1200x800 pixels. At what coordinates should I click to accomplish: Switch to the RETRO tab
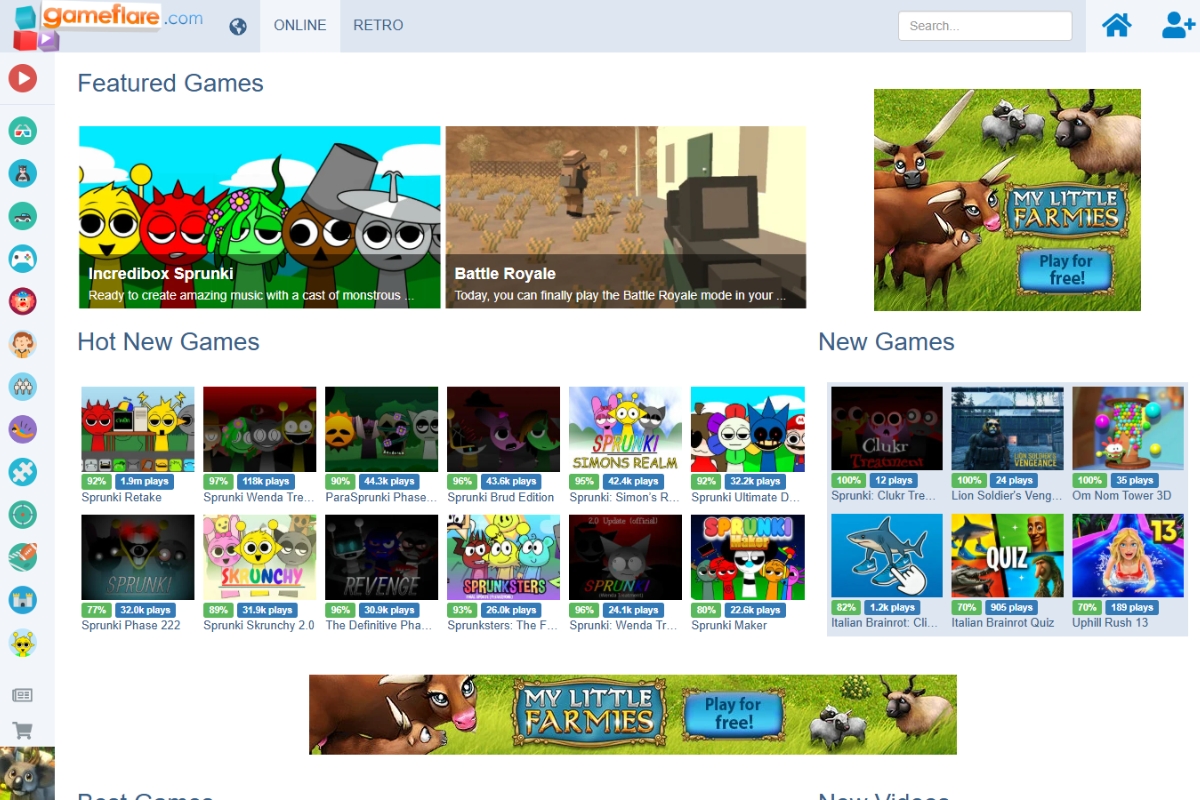point(378,25)
